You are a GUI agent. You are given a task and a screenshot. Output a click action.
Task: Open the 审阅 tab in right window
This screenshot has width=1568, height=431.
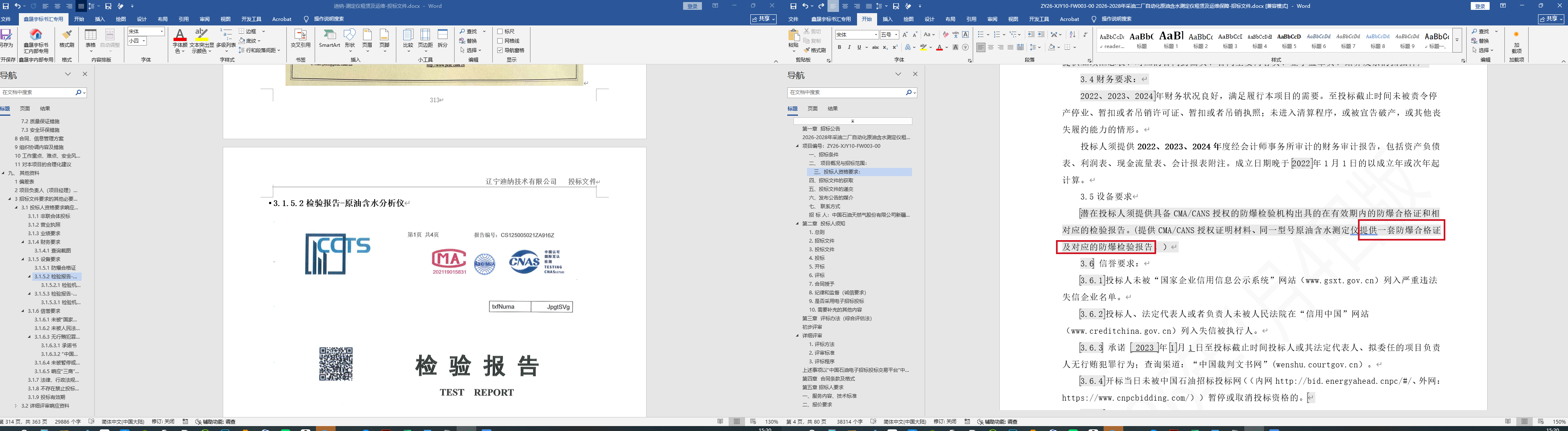pyautogui.click(x=992, y=19)
